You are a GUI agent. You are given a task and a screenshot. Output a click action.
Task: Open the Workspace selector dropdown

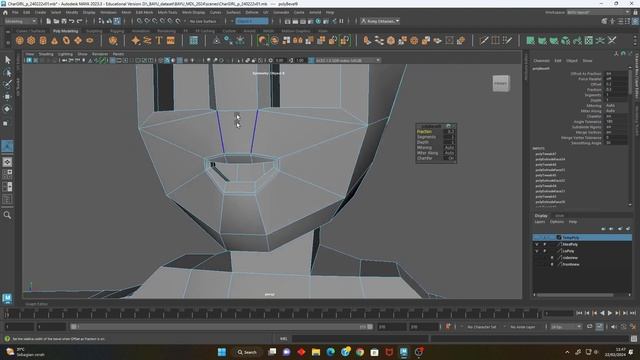click(x=598, y=12)
